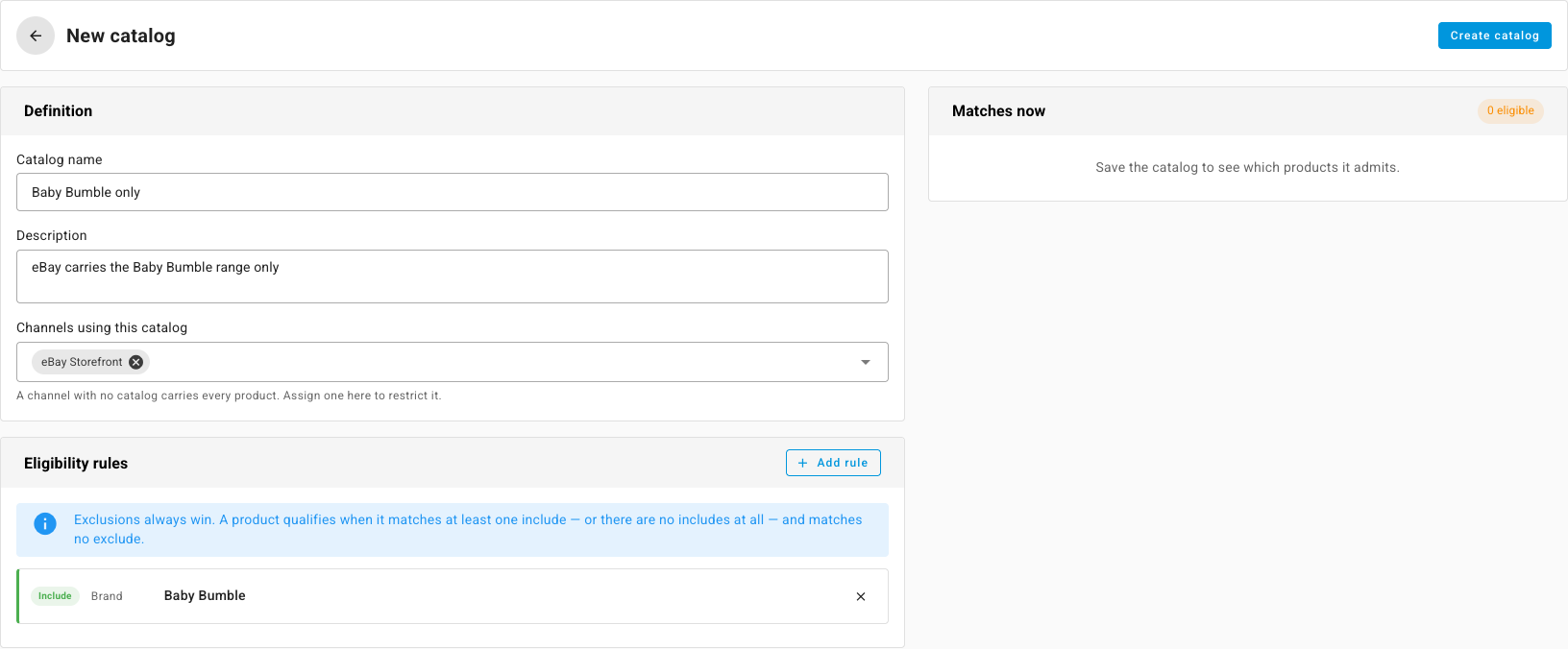1568x649 pixels.
Task: Click the info icon in rules notice
Action: (45, 523)
